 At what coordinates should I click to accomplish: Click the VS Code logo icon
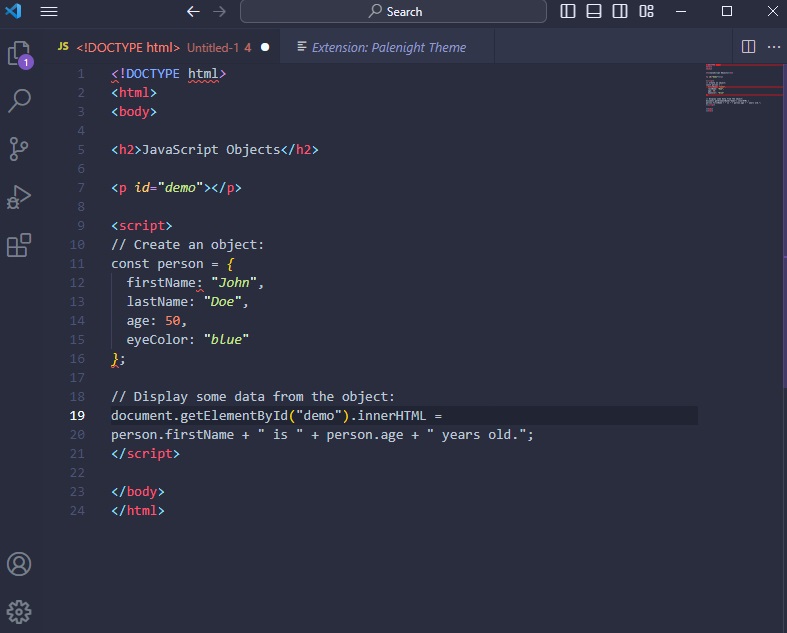click(x=14, y=11)
